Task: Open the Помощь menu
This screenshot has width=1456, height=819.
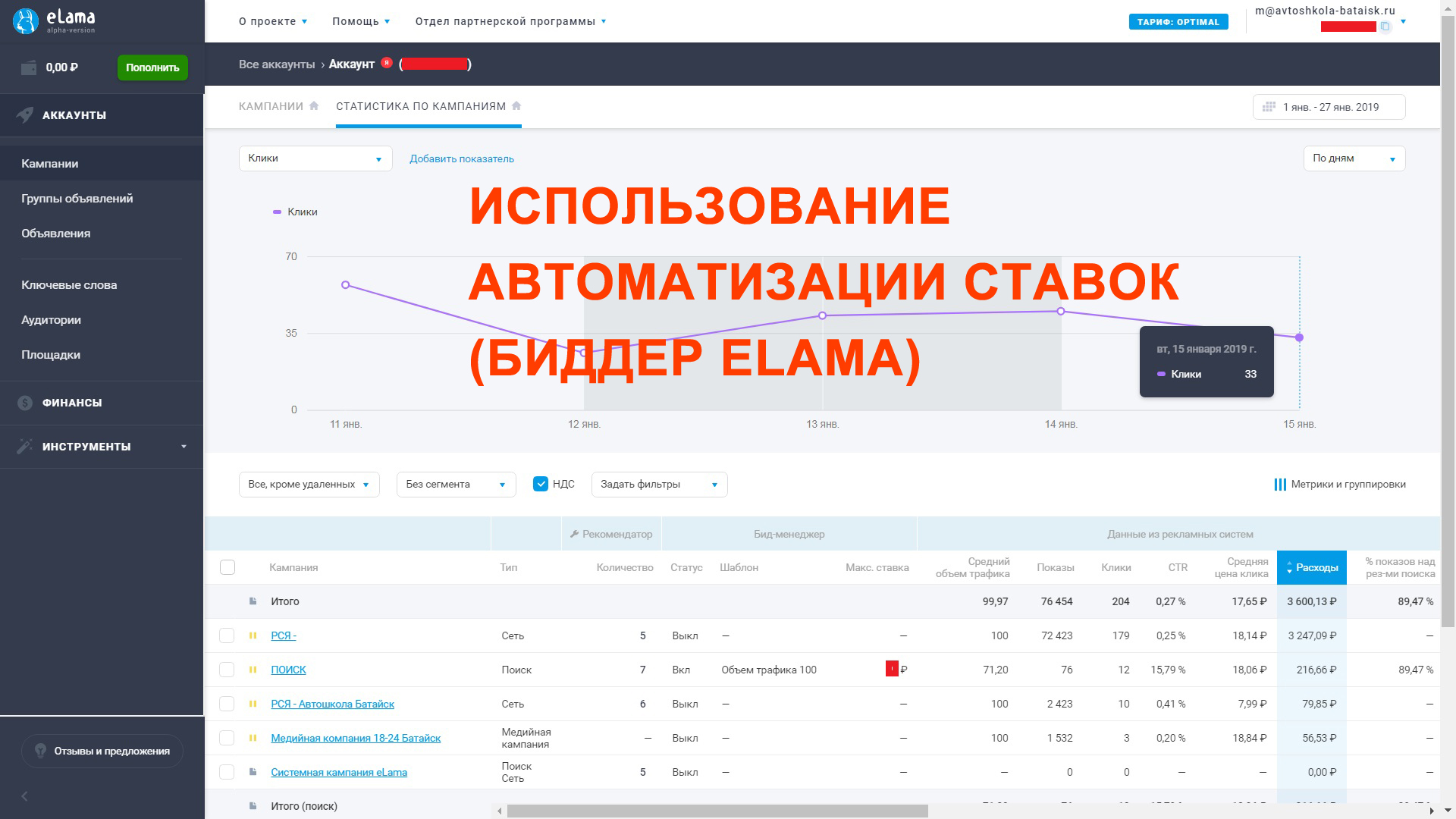Action: [355, 21]
